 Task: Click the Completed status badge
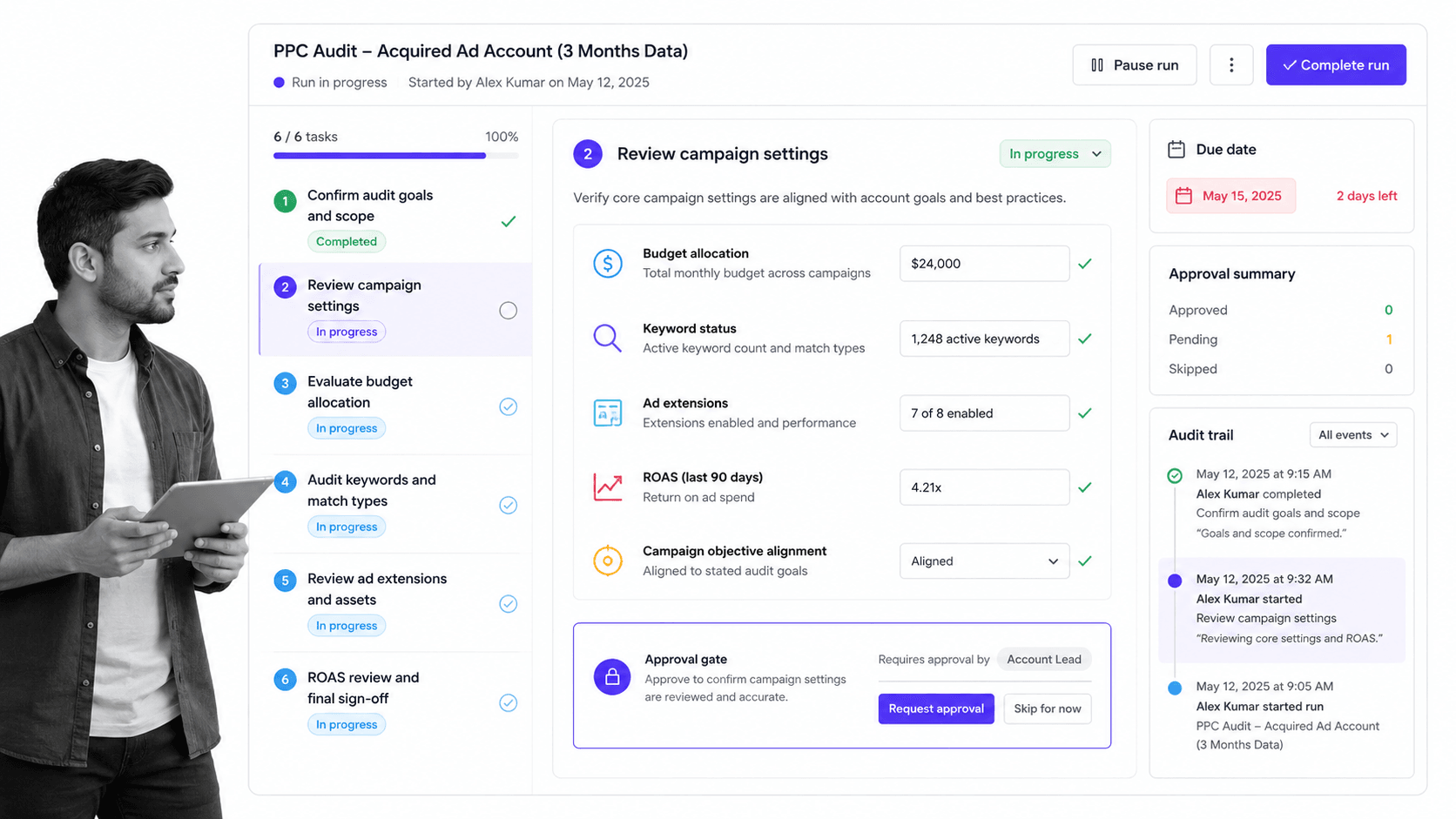click(347, 241)
